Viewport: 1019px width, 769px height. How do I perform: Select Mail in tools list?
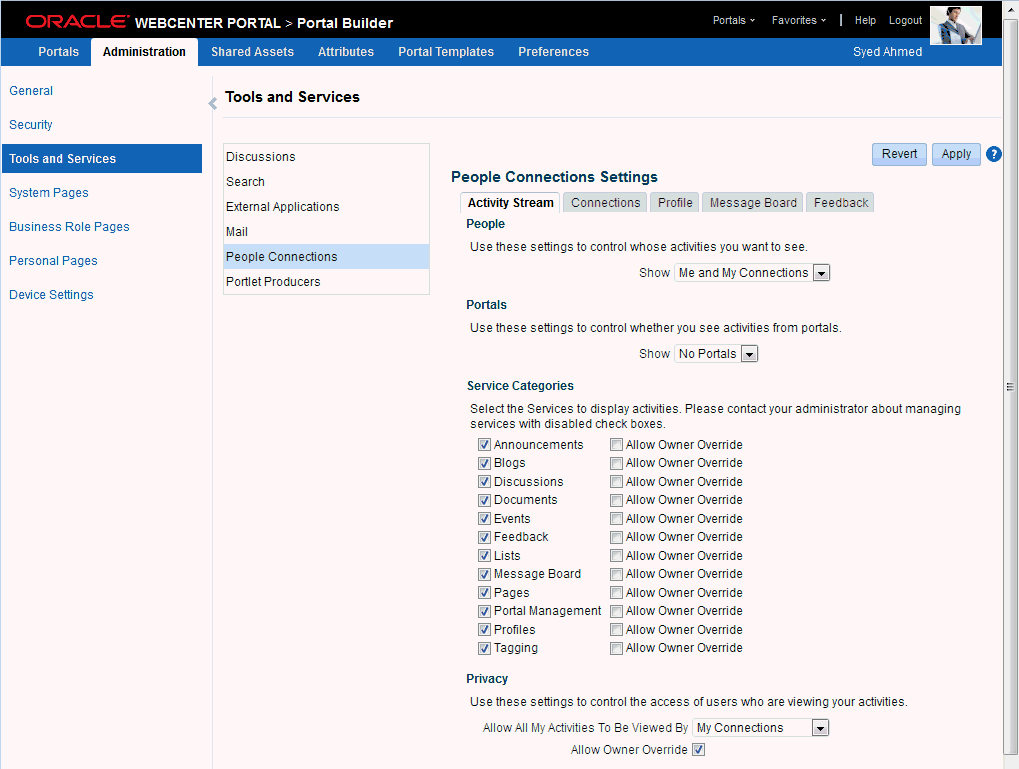pos(326,232)
